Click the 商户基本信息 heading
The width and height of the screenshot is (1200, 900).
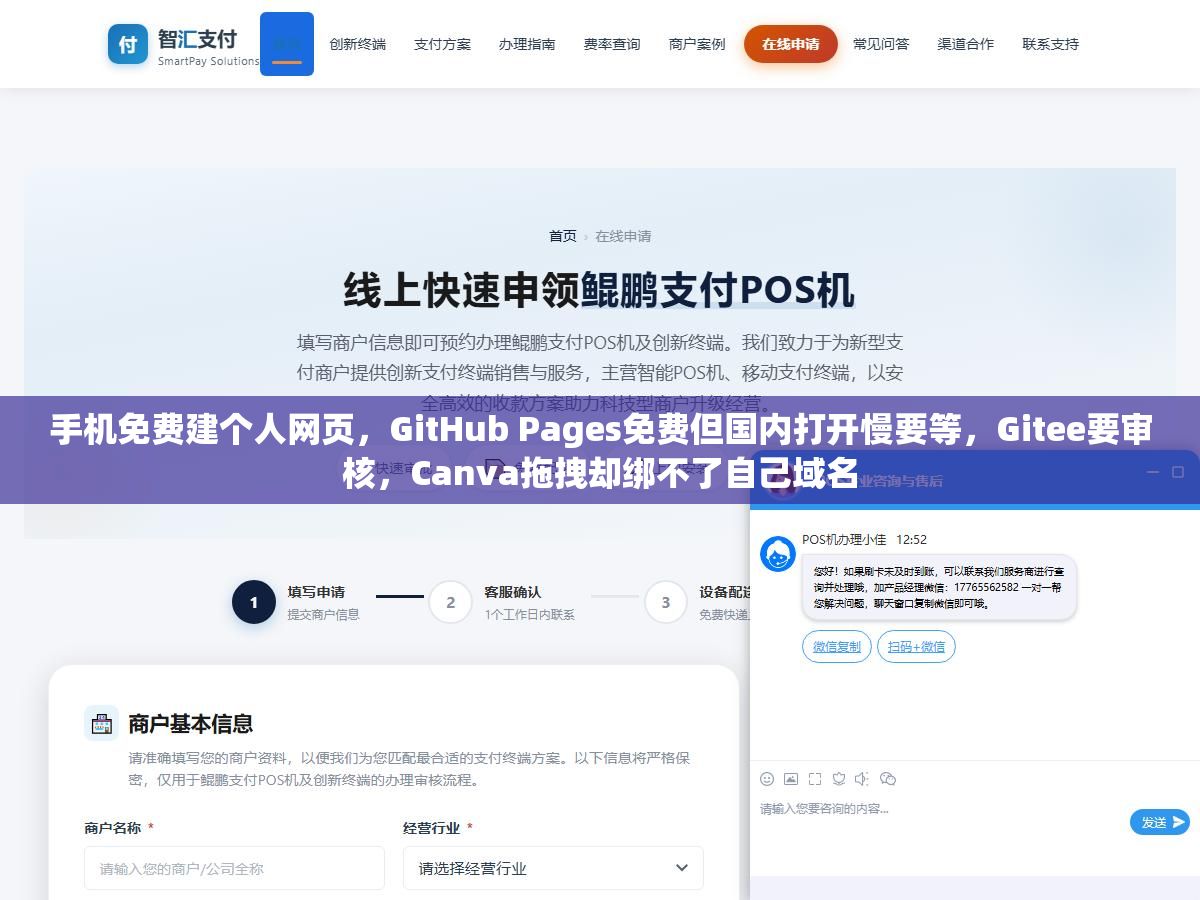click(x=190, y=723)
